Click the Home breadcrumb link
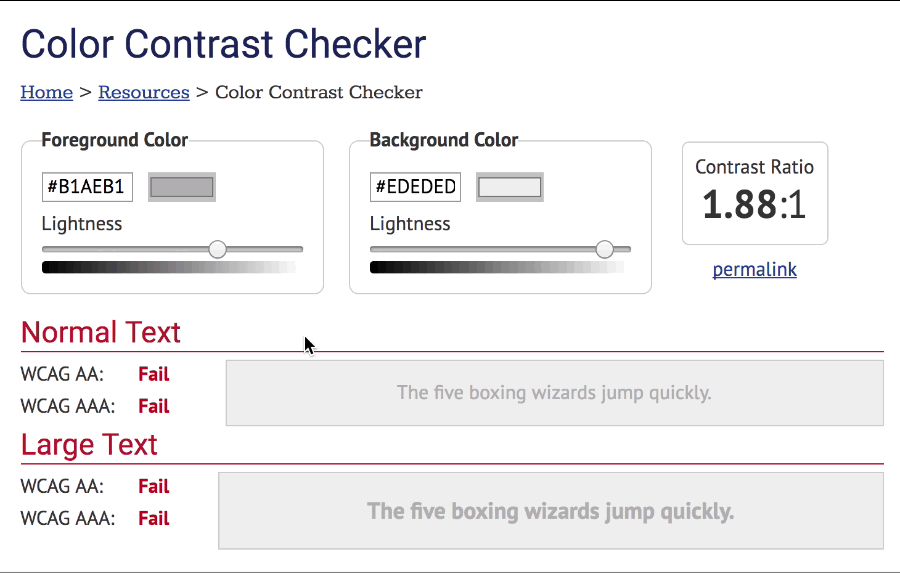 coord(46,93)
